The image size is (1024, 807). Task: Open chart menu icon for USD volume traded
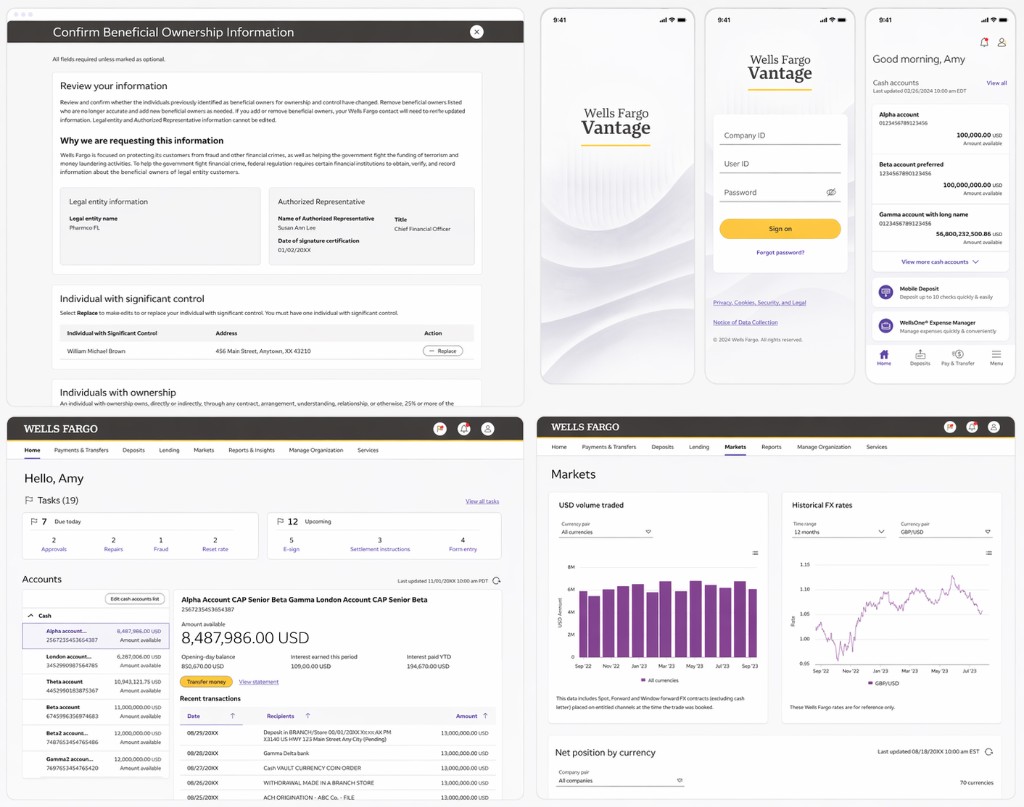click(x=755, y=553)
